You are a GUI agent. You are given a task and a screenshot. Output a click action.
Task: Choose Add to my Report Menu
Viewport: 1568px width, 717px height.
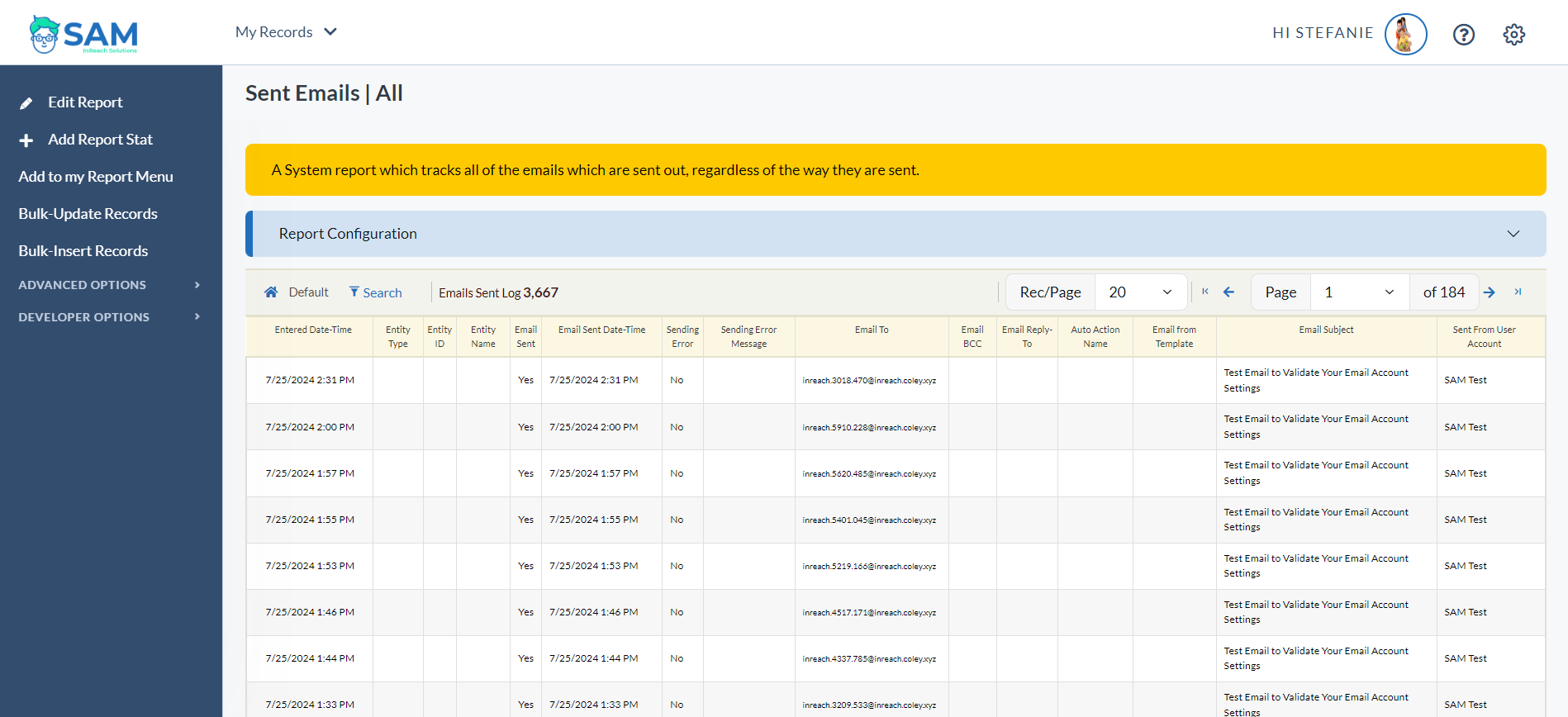tap(96, 177)
